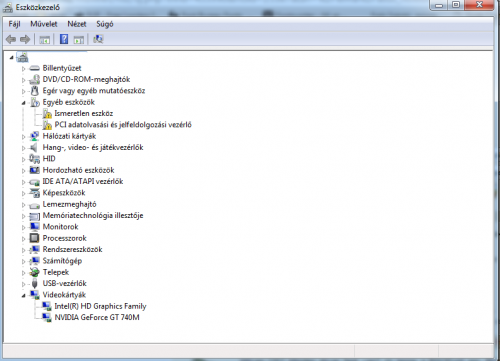Minimize the Eszközkezelő window
This screenshot has width=500, height=361.
coord(439,5)
